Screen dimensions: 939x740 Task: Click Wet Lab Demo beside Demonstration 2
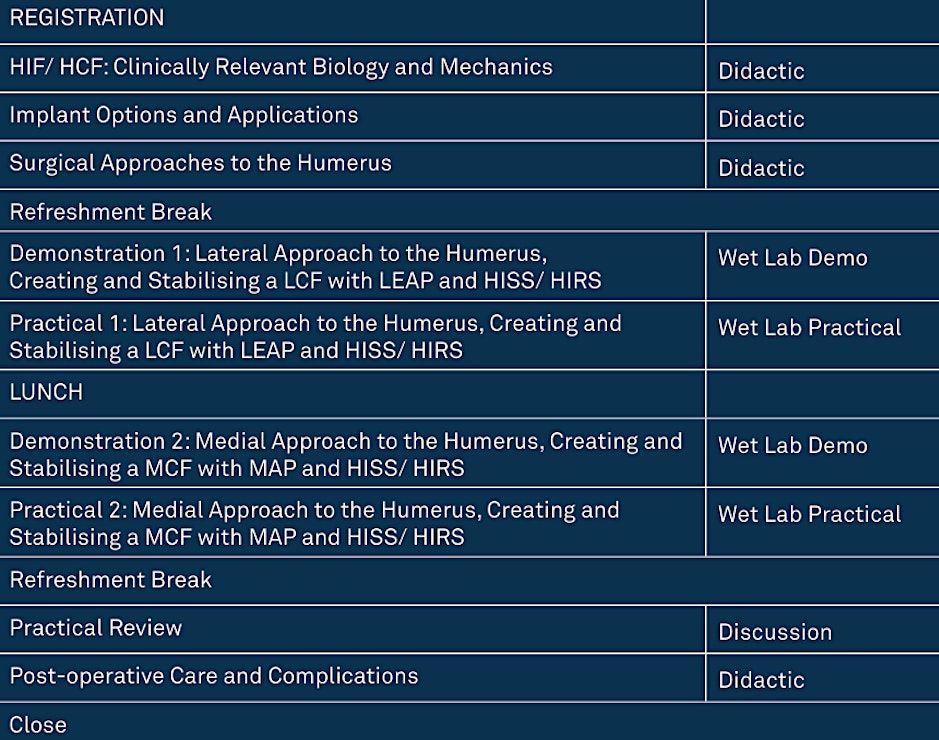793,445
